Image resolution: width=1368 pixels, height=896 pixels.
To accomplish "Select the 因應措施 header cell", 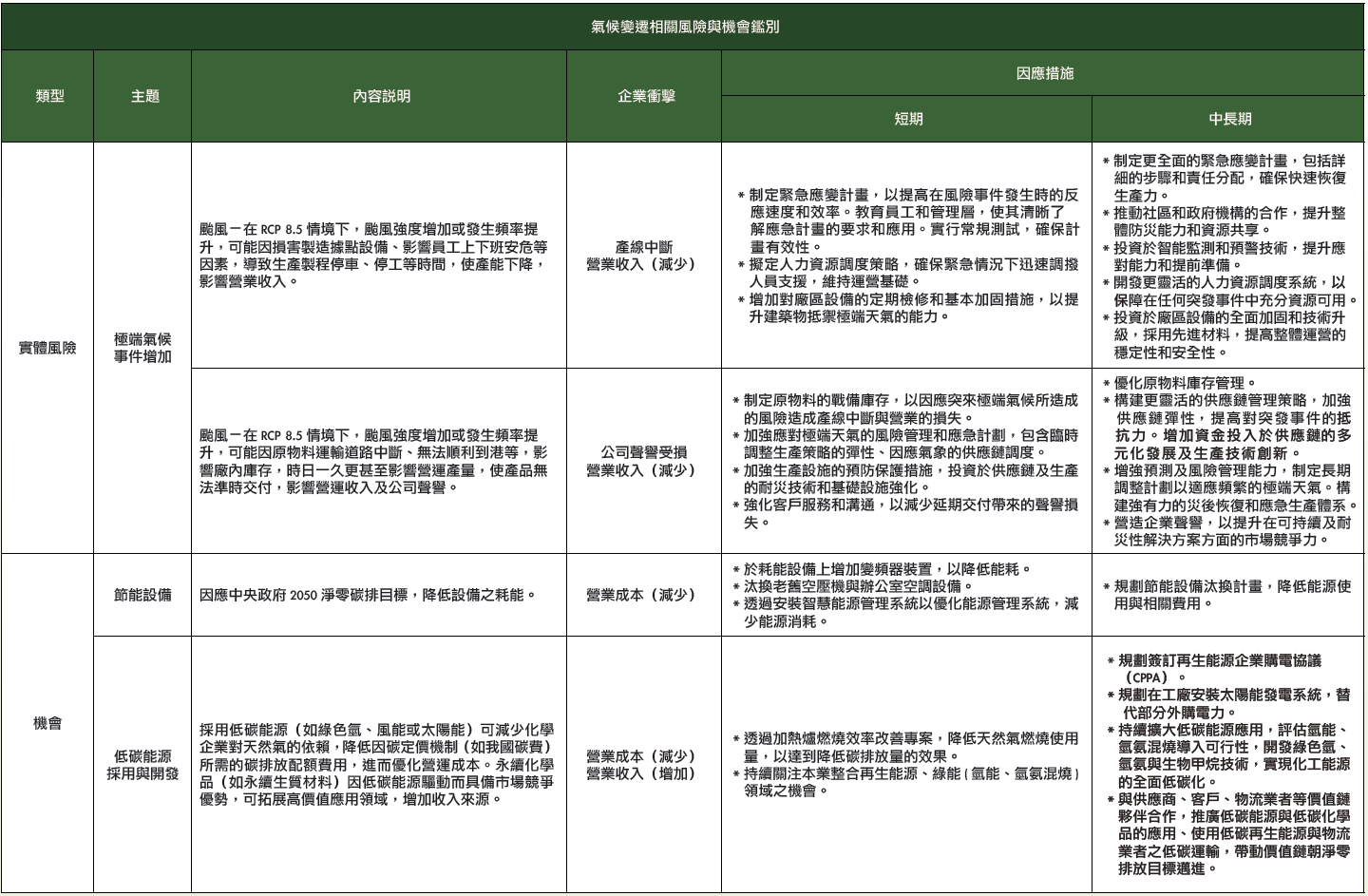I will point(1043,73).
